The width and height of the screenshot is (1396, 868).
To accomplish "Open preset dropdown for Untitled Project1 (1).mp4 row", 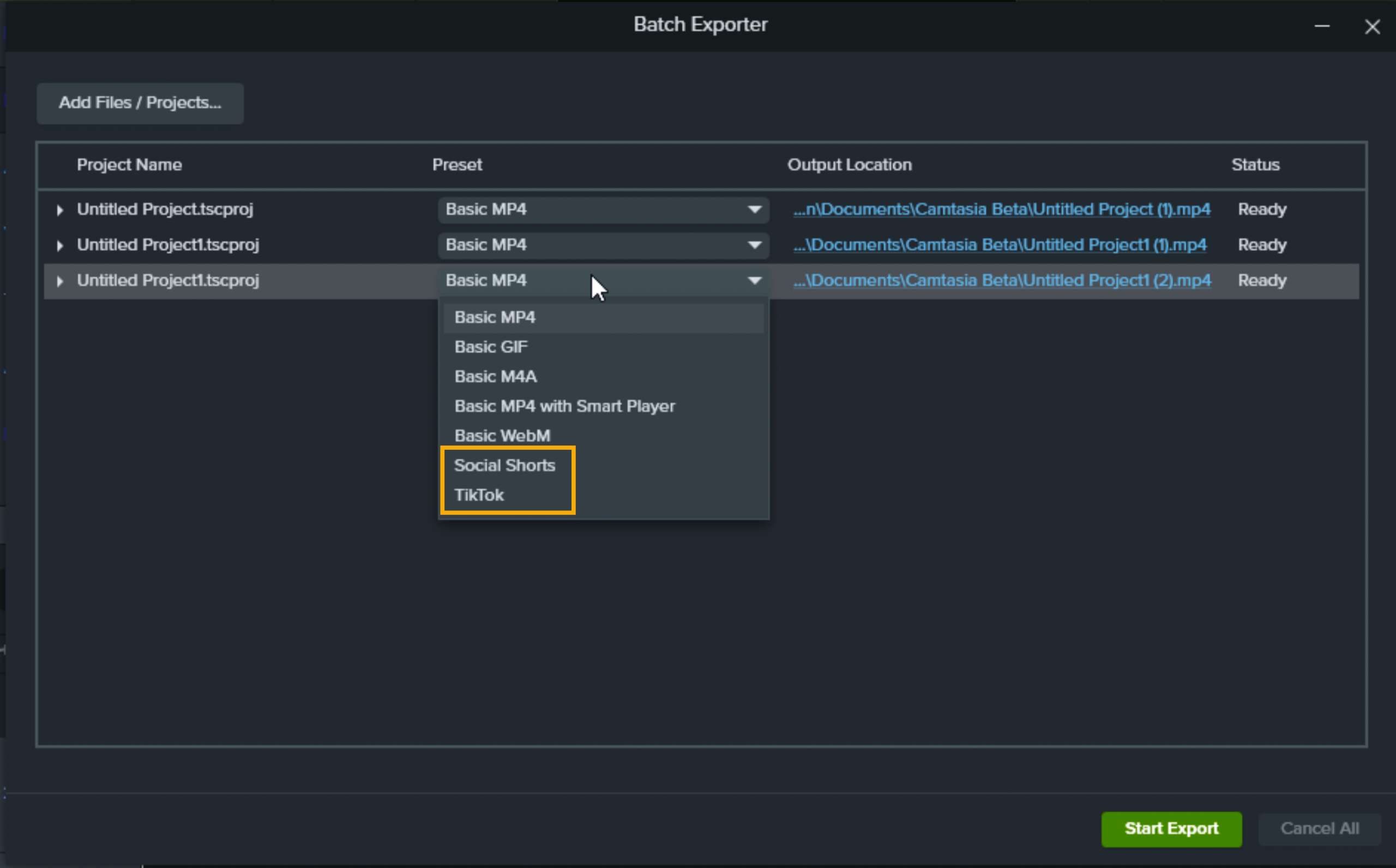I will 603,245.
